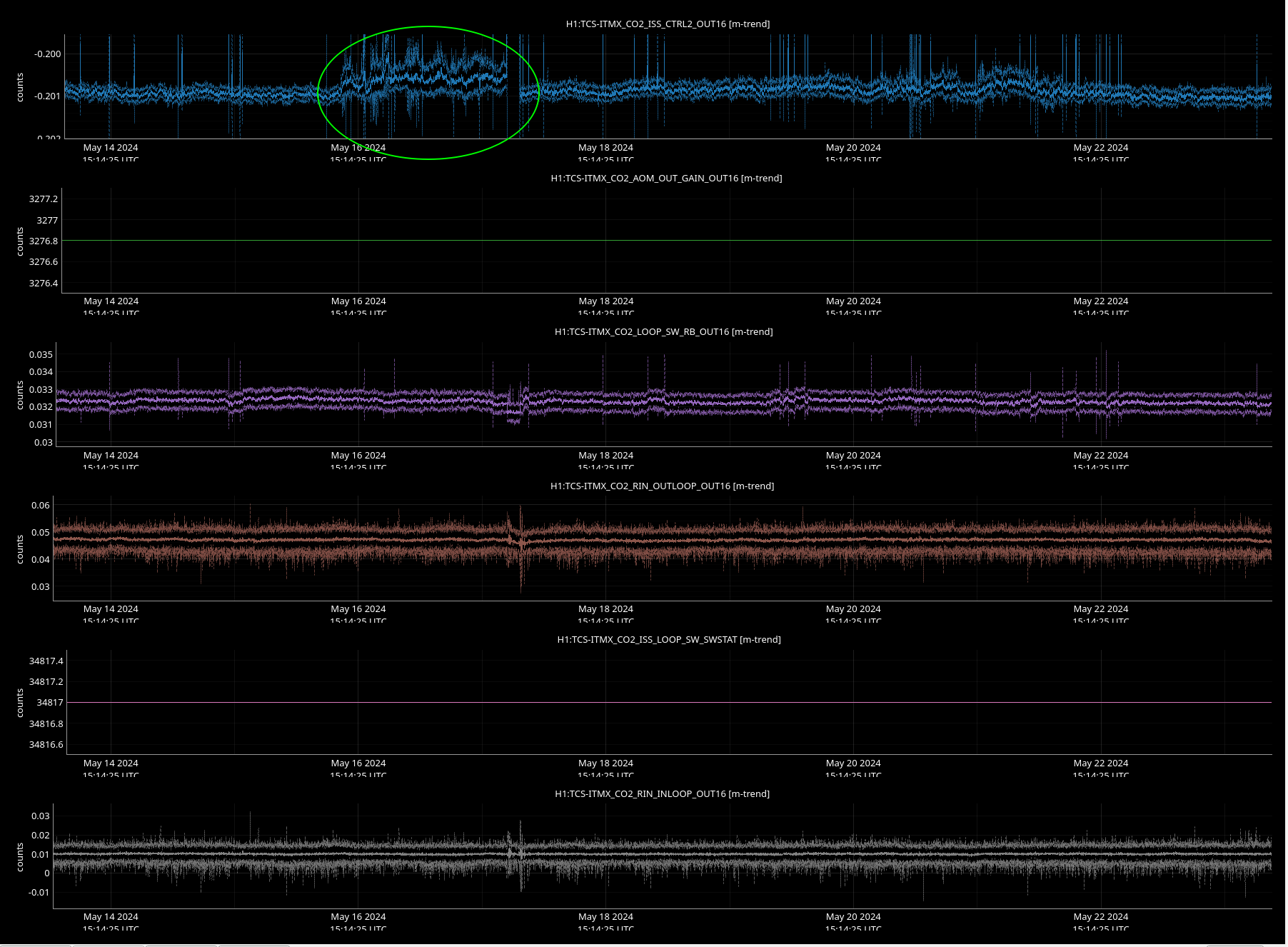The image size is (1288, 947).
Task: Click the 0.06 y-axis tick on the RIN_OUTLOOP plot
Action: tap(41, 506)
